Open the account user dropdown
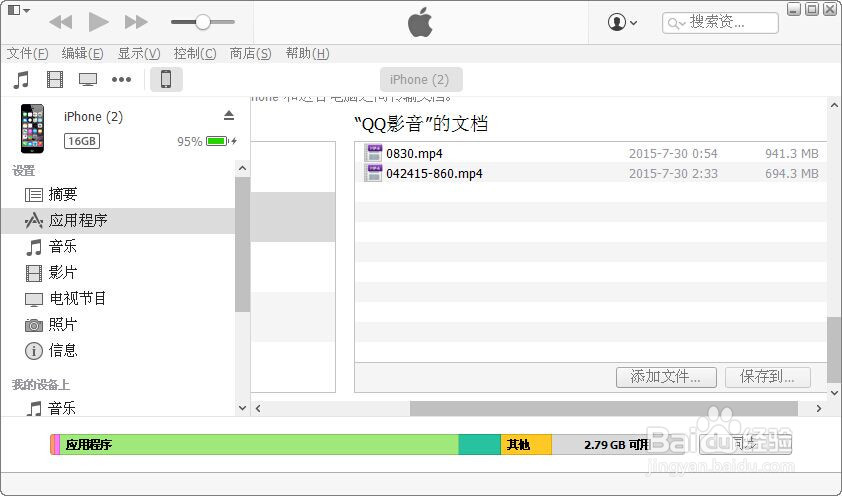 pyautogui.click(x=622, y=23)
